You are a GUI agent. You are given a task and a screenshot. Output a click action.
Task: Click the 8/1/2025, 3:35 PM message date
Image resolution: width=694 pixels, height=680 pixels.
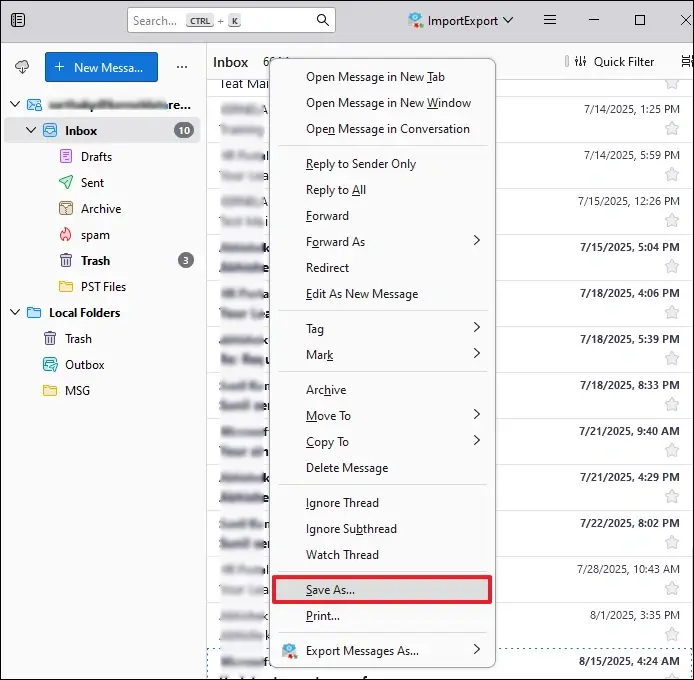coord(635,615)
